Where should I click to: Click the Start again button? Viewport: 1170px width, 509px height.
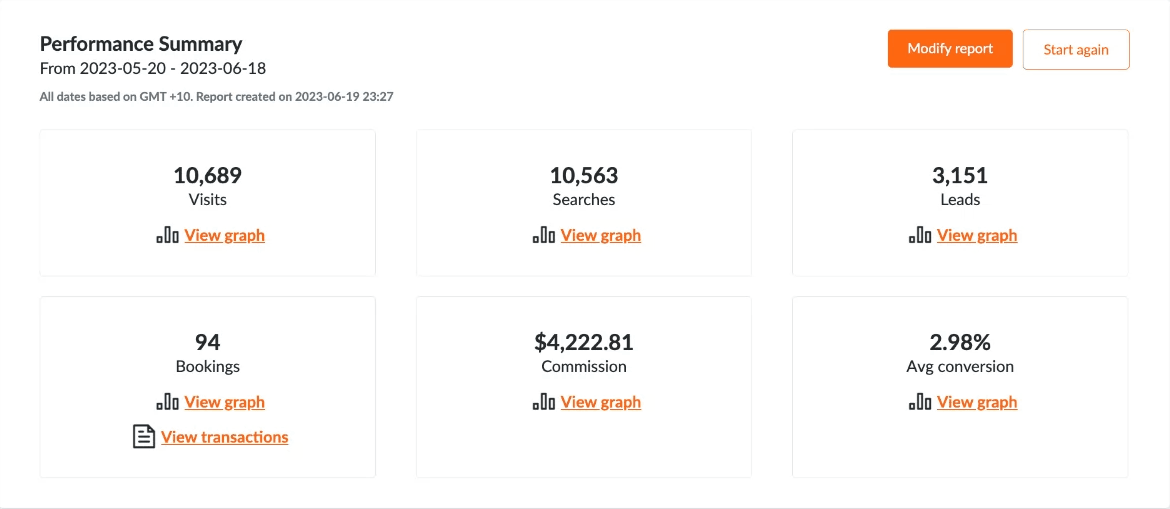tap(1076, 50)
